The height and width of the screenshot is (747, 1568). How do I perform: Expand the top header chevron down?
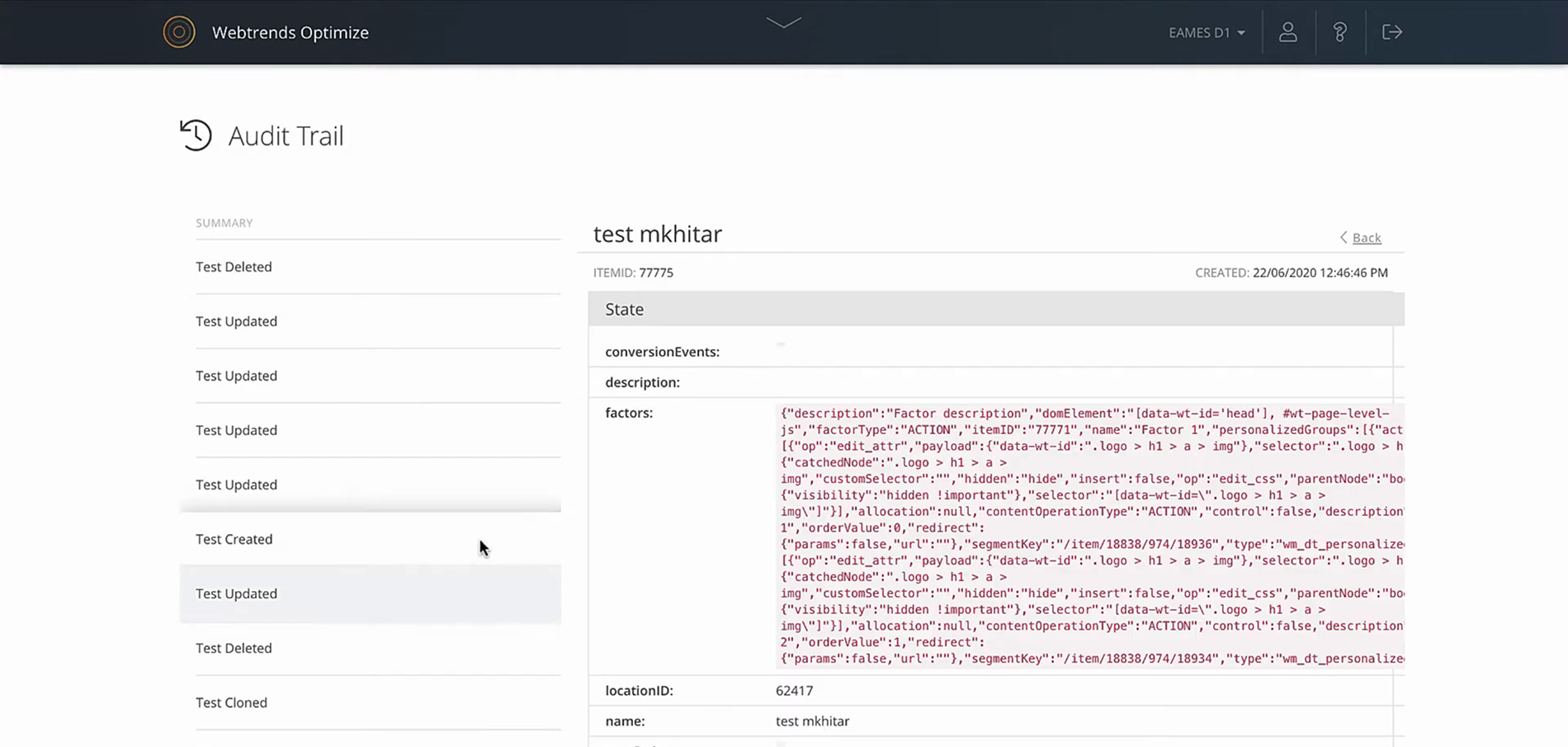click(783, 23)
